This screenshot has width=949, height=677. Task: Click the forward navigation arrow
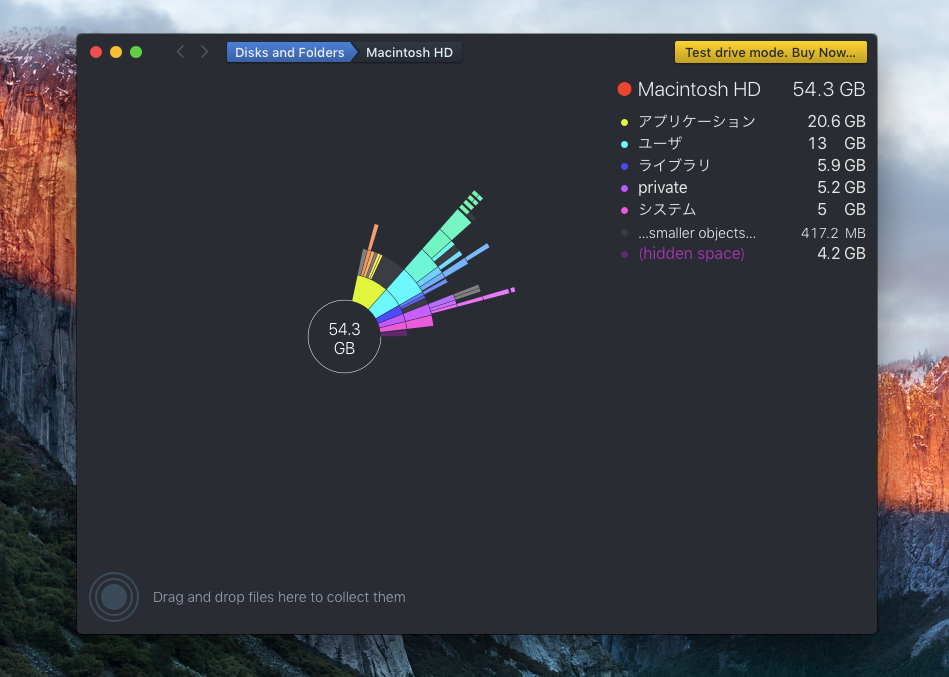[205, 52]
